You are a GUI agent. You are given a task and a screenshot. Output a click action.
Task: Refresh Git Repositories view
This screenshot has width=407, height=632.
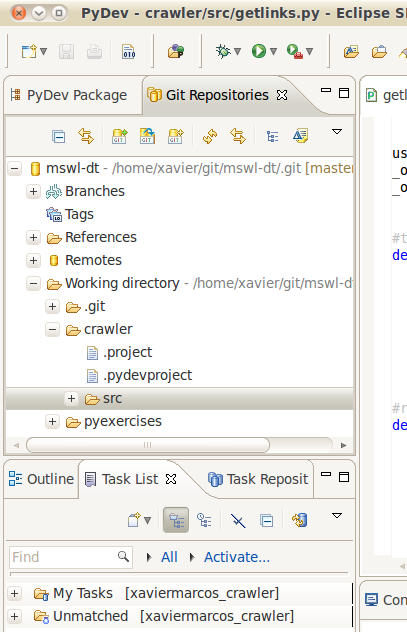pyautogui.click(x=210, y=136)
